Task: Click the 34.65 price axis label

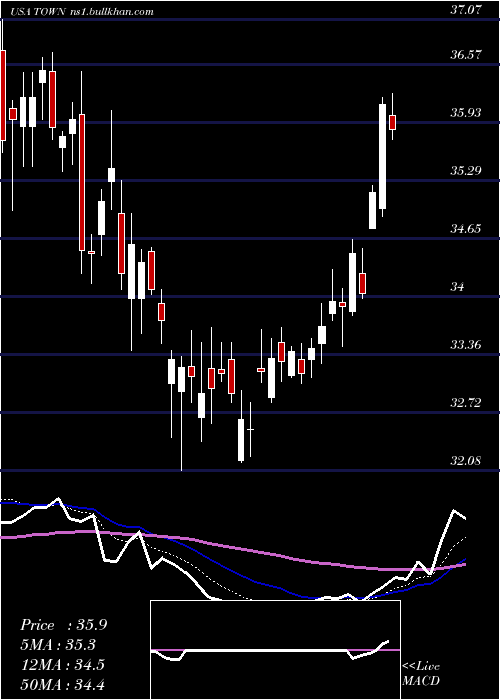Action: 466,229
